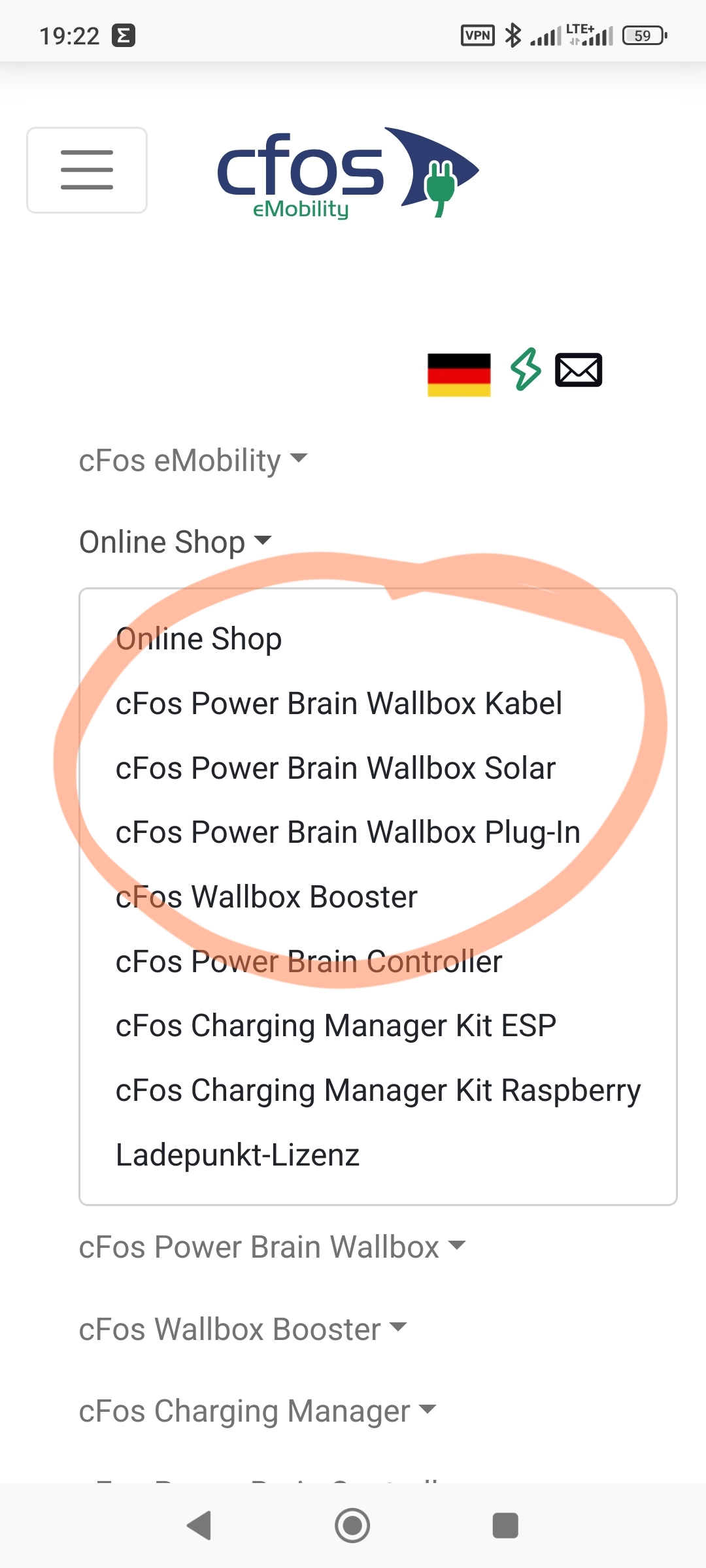This screenshot has width=706, height=1568.
Task: Select cFos Charging Manager Kit Raspberry
Action: click(x=378, y=1091)
